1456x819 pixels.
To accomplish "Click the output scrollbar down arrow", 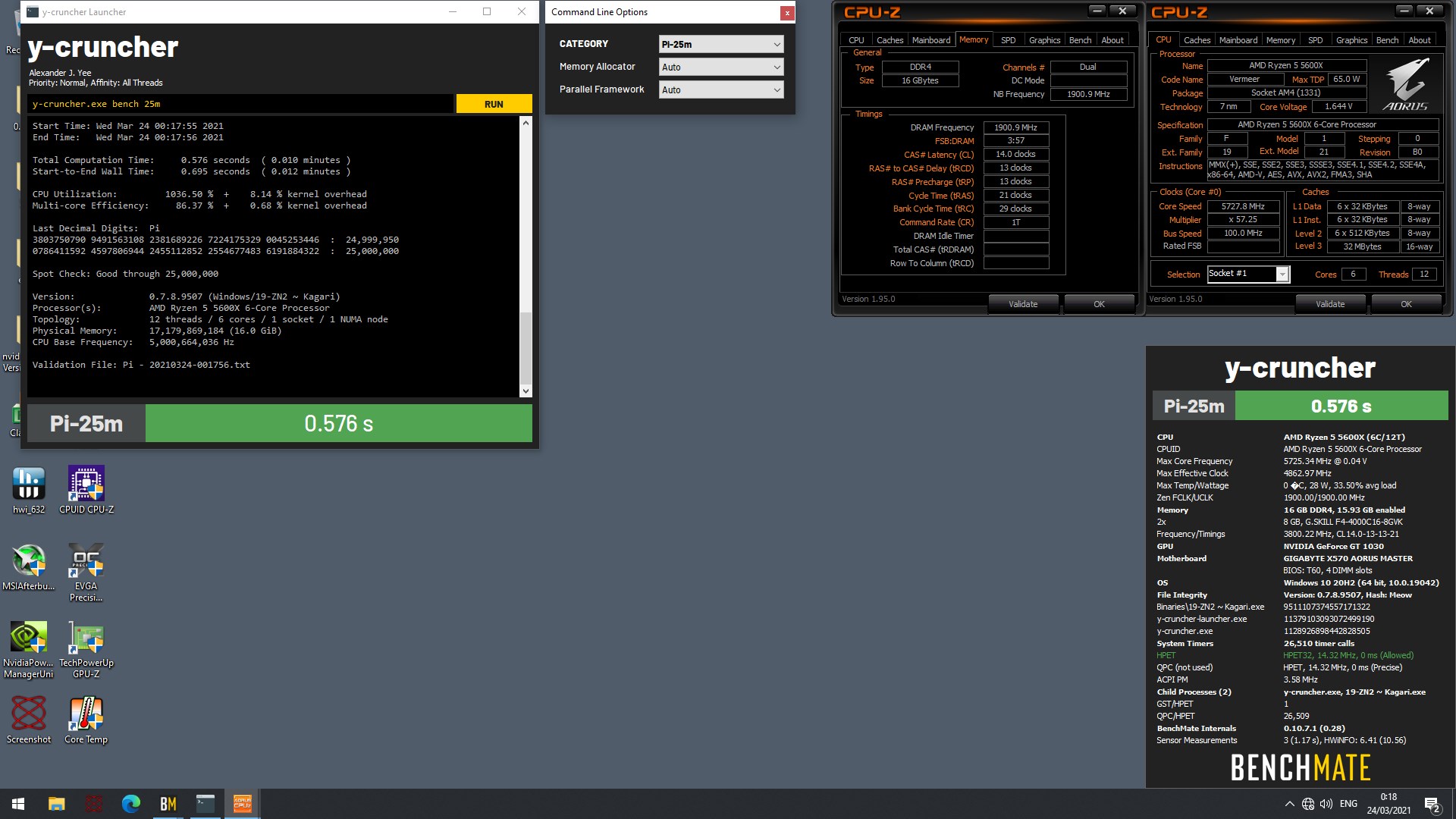I will [526, 391].
